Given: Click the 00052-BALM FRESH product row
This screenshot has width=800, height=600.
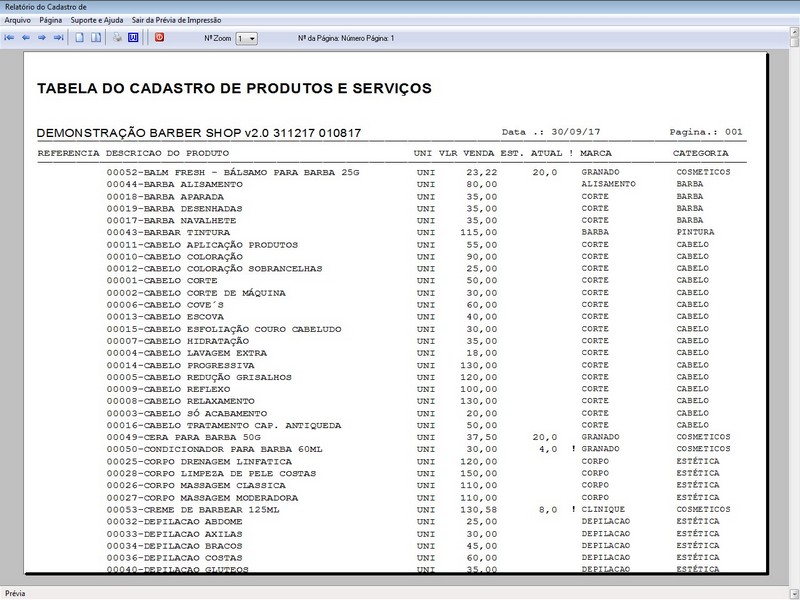Looking at the screenshot, I should (418, 172).
